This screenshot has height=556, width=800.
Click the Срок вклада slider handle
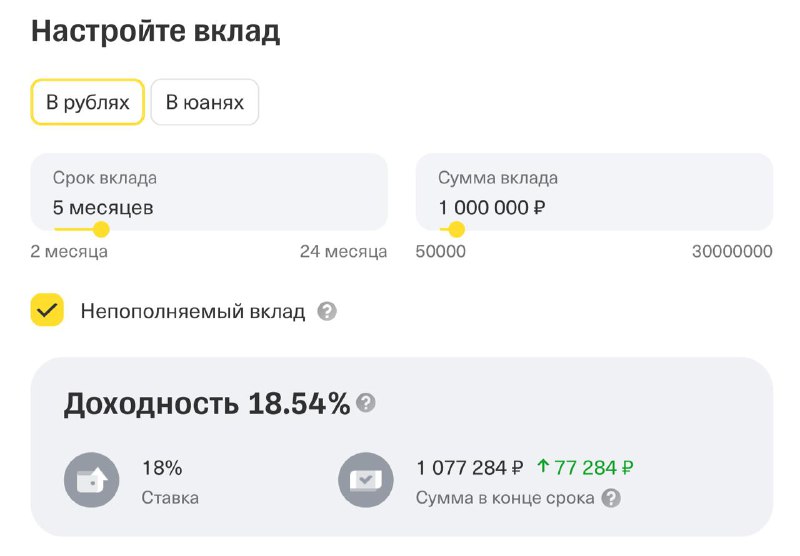[101, 230]
